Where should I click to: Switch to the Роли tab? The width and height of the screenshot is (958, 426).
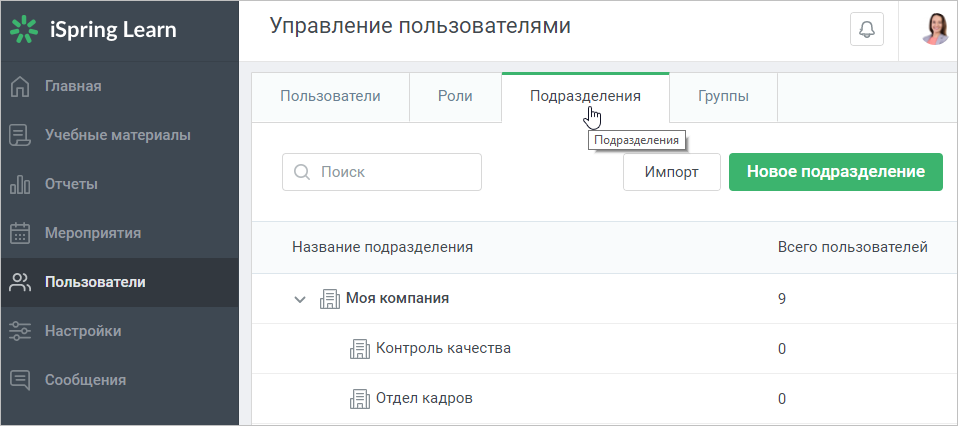pos(455,97)
